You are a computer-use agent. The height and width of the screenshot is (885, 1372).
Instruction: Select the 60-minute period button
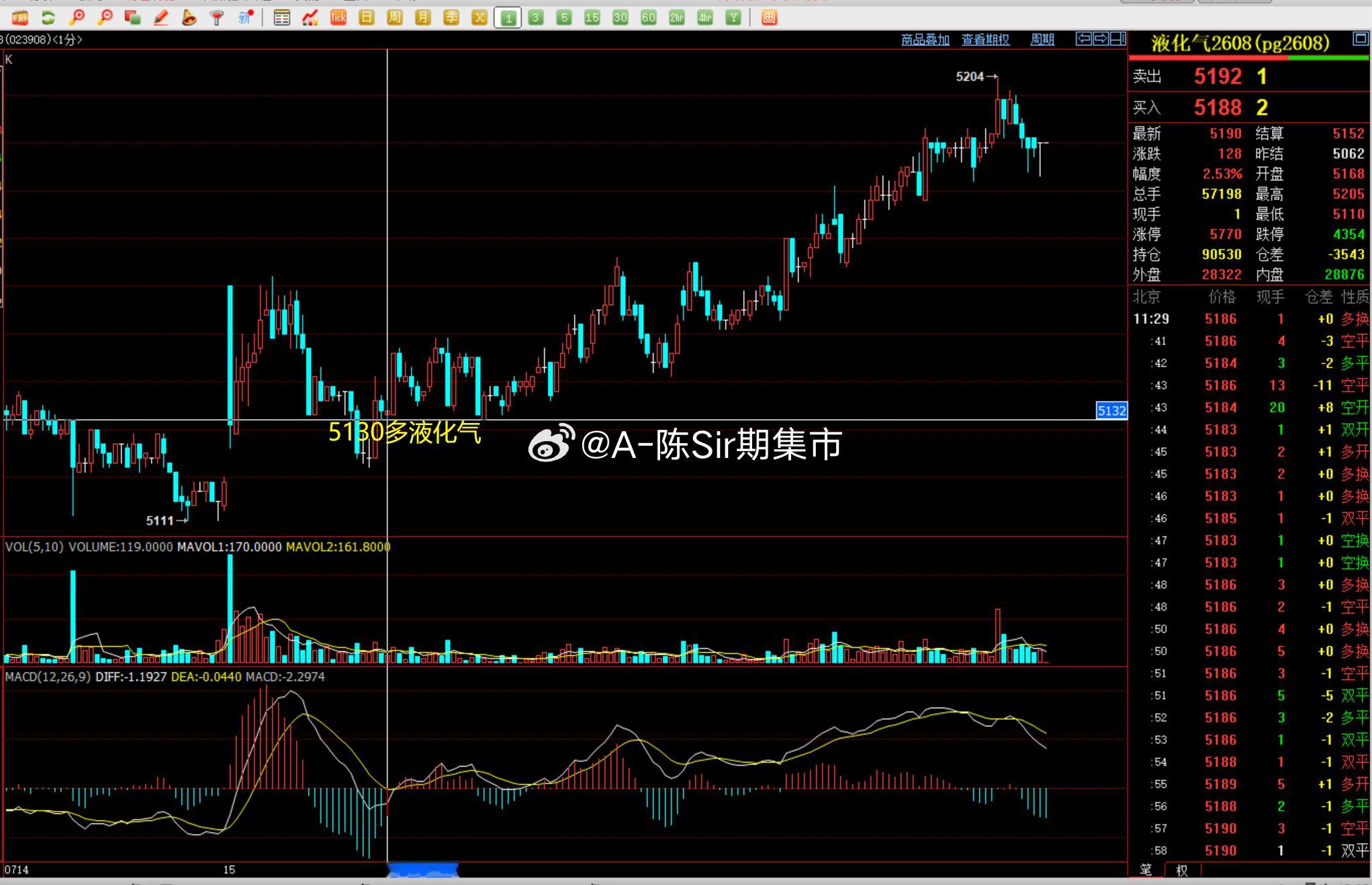click(648, 17)
